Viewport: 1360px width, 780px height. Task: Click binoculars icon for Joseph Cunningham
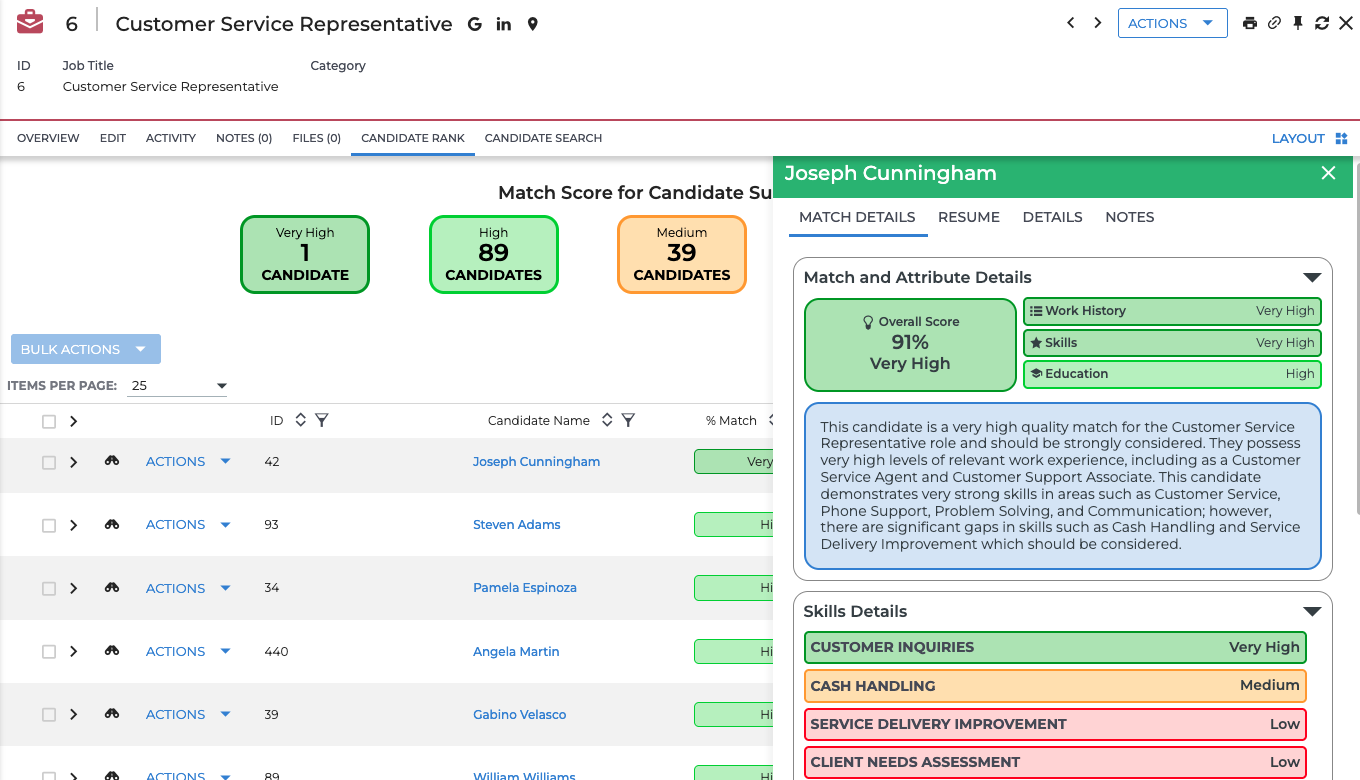coord(112,461)
